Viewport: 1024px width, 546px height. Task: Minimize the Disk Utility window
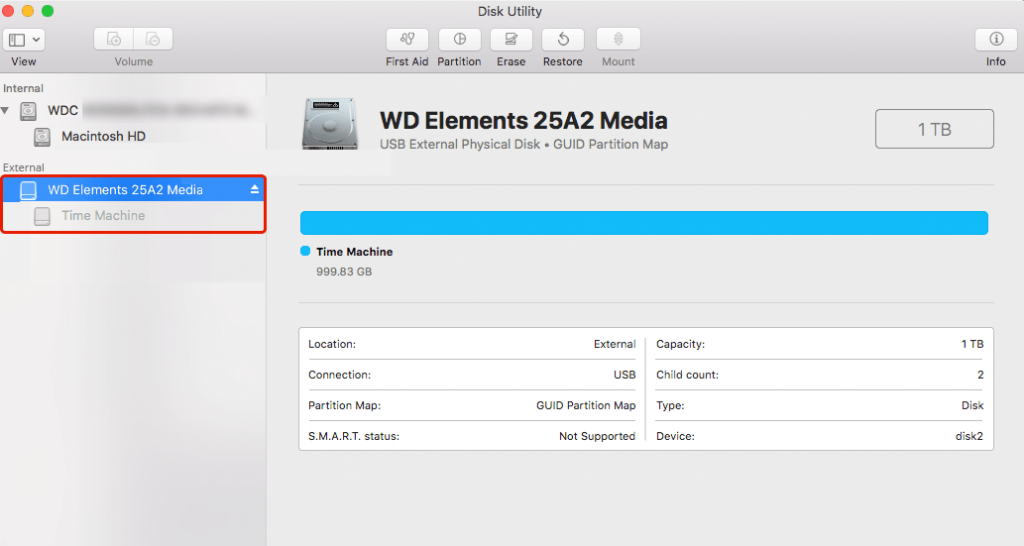pyautogui.click(x=27, y=10)
